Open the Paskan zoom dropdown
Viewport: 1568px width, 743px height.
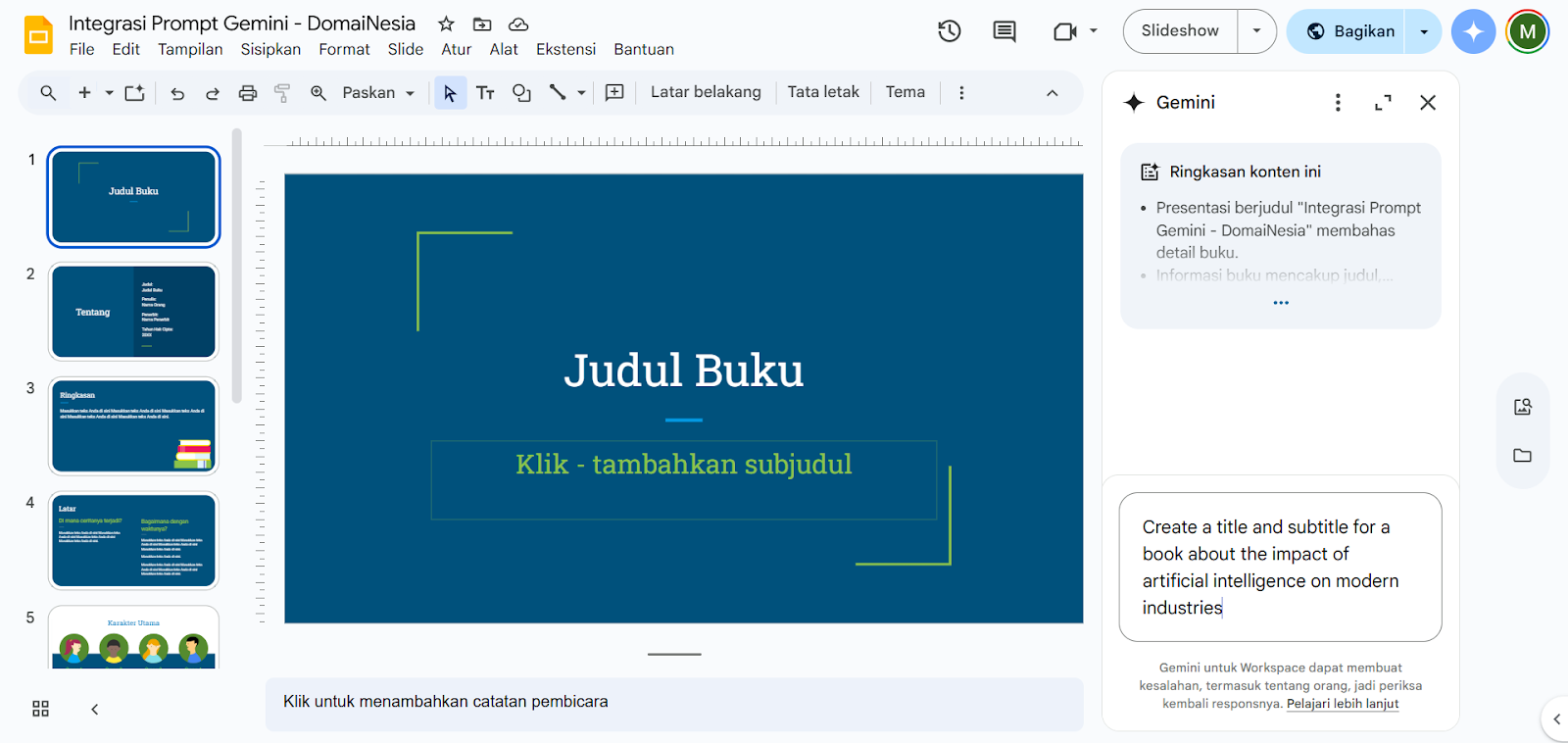tap(377, 93)
